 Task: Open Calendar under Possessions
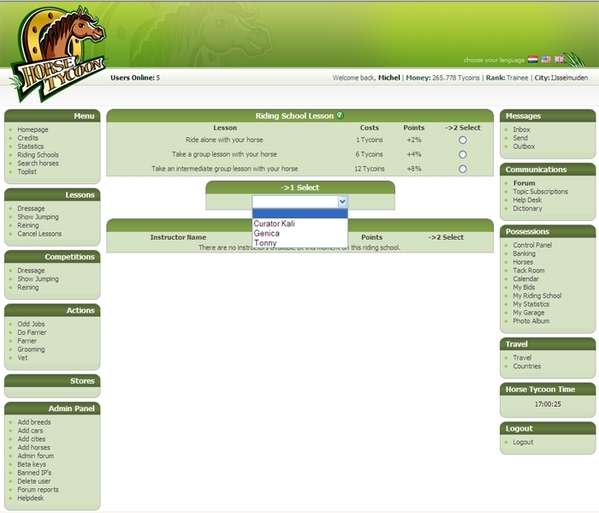tap(525, 278)
